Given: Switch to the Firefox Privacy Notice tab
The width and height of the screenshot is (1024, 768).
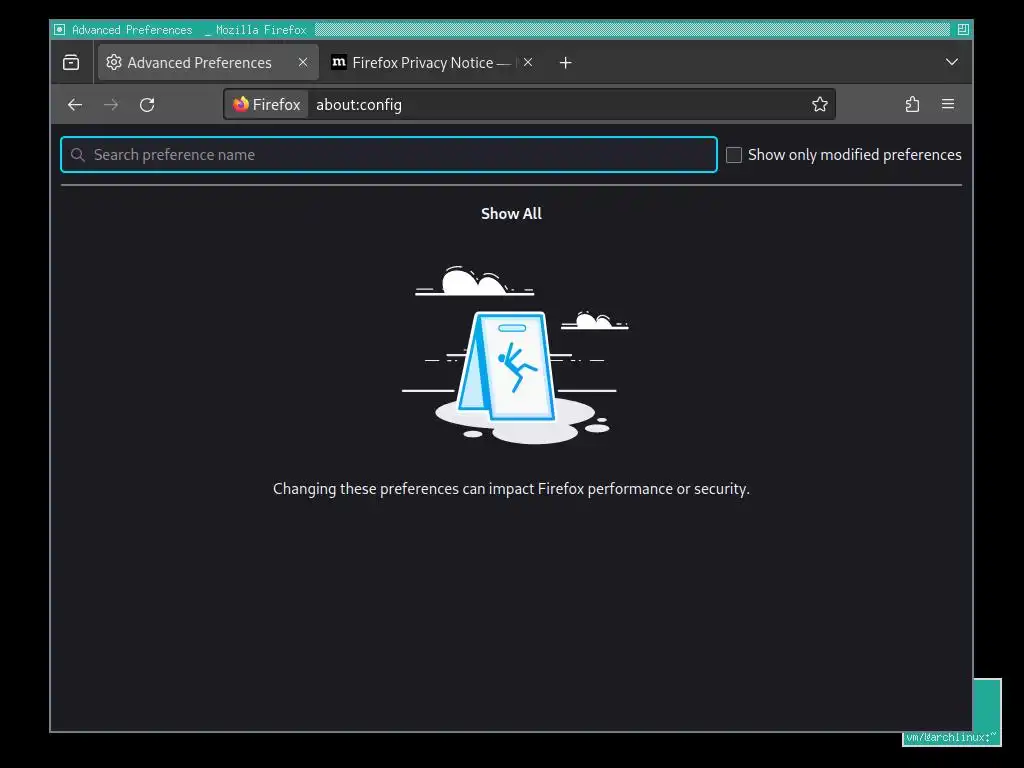Looking at the screenshot, I should [432, 63].
